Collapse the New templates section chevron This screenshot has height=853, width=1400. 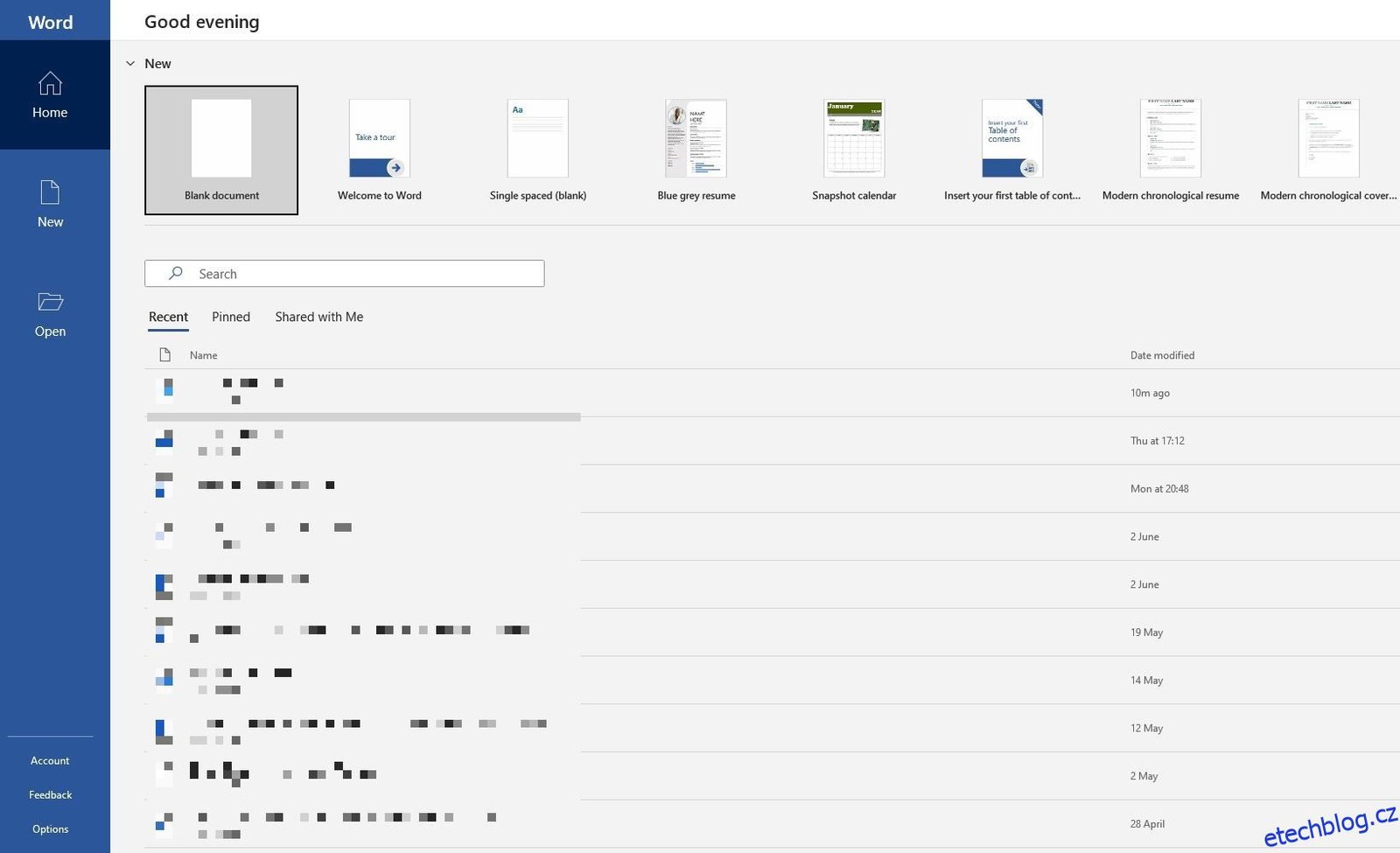click(x=130, y=64)
